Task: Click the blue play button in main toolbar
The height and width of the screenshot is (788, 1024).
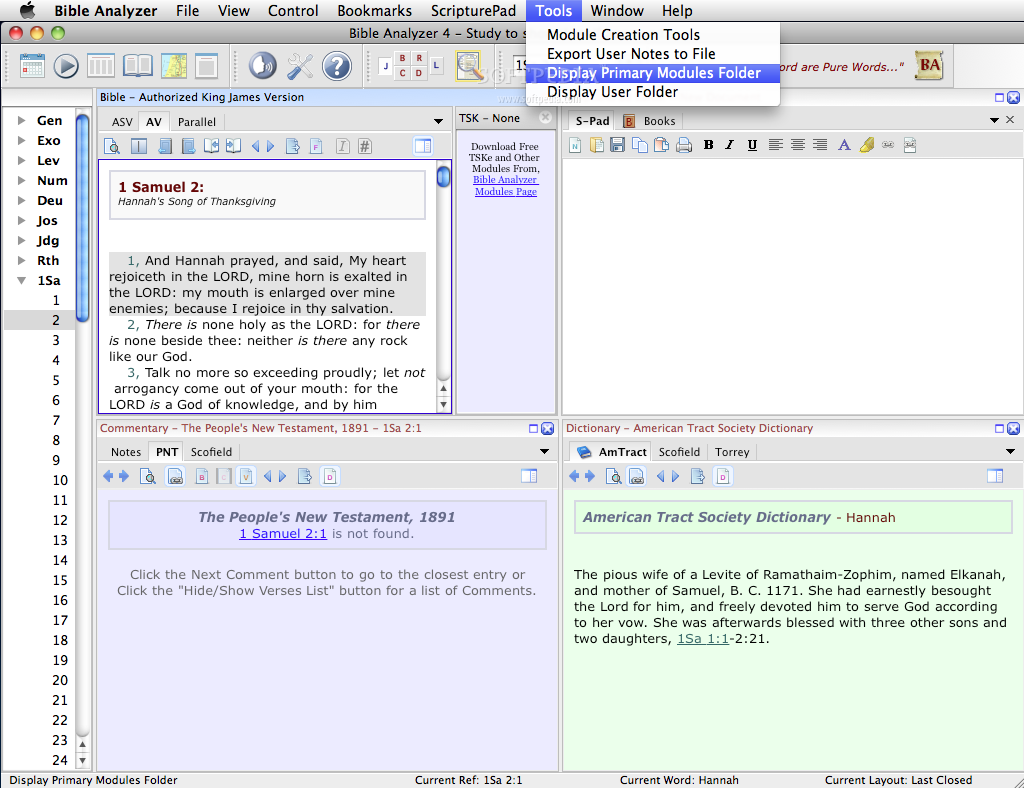Action: point(66,66)
